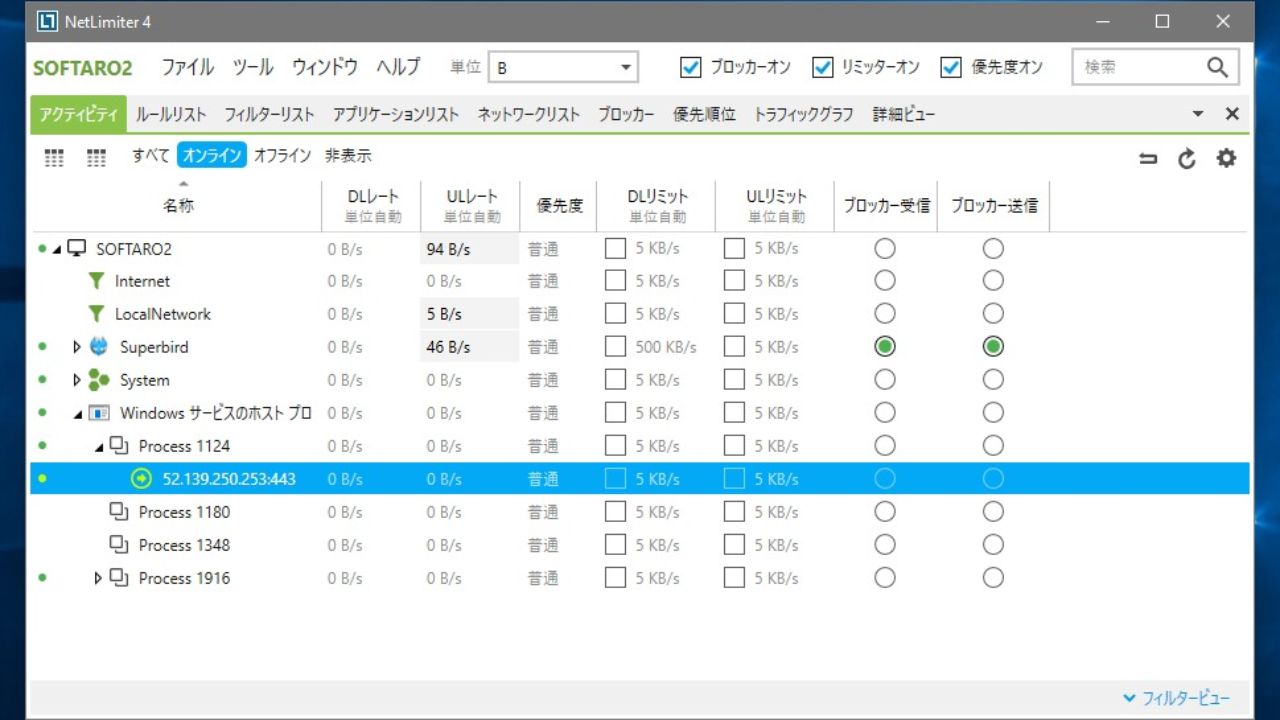
Task: Switch to the ルールリスト tab
Action: coord(171,114)
